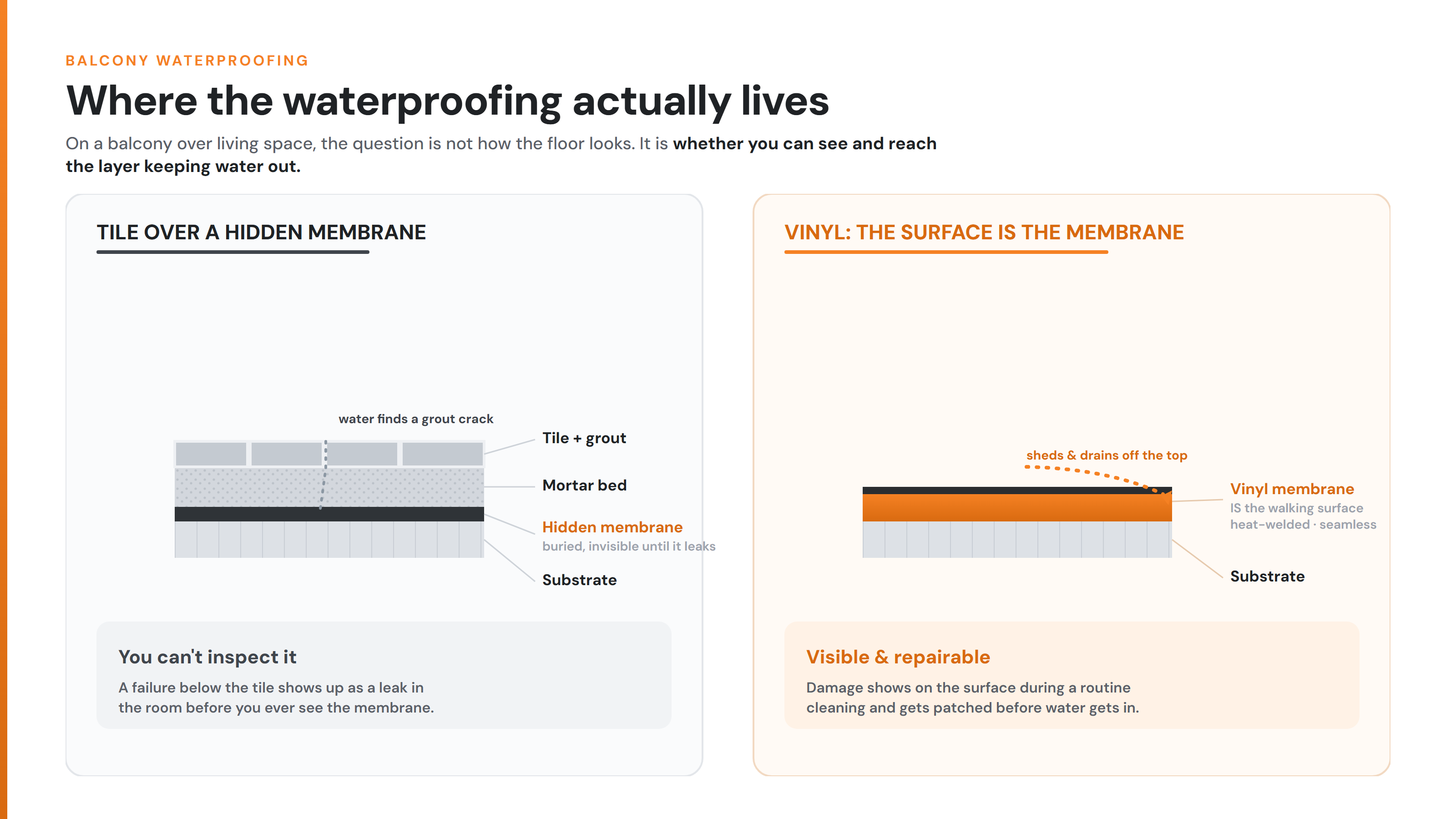The width and height of the screenshot is (1456, 819).
Task: Click the 'heat-welded · seamless' caption
Action: (x=1303, y=524)
